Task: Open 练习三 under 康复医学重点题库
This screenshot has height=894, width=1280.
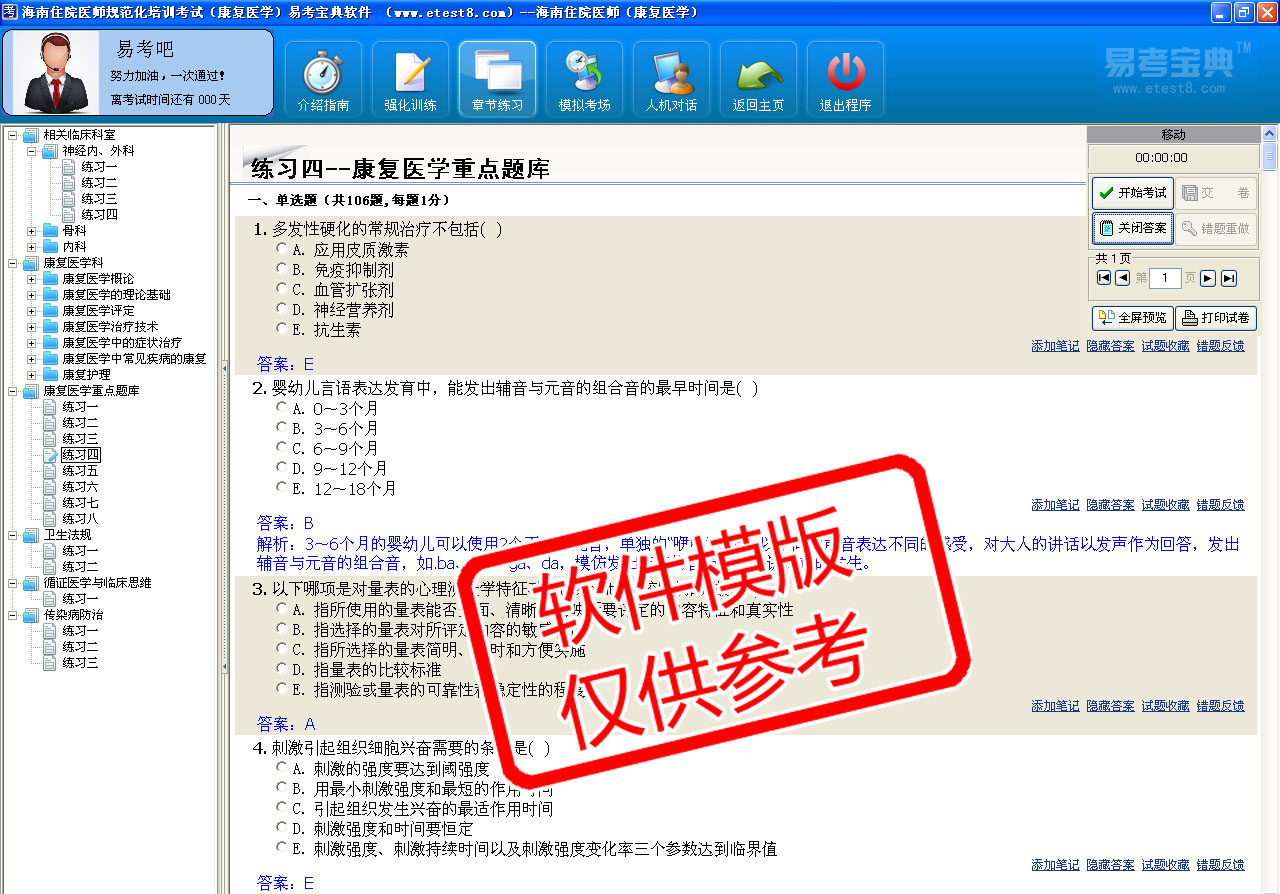Action: click(80, 439)
